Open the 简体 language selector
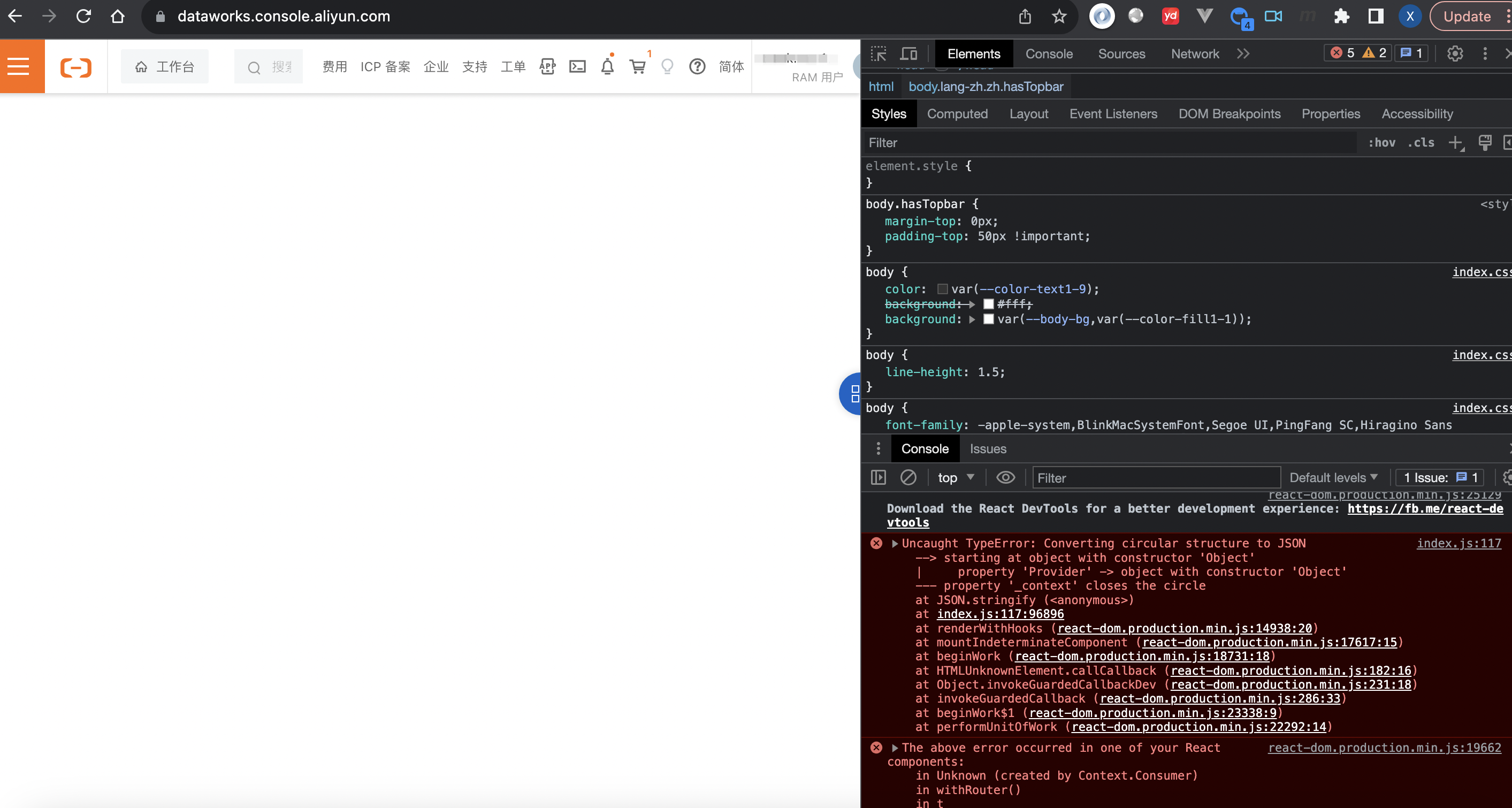The width and height of the screenshot is (1512, 808). (731, 67)
